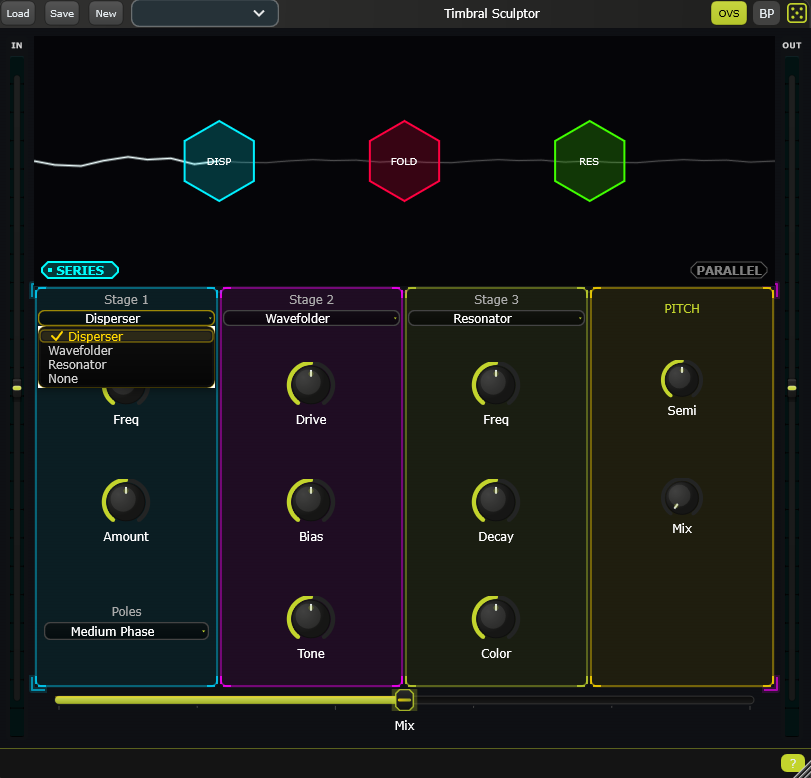Open the preset selector dropdown

pyautogui.click(x=204, y=13)
